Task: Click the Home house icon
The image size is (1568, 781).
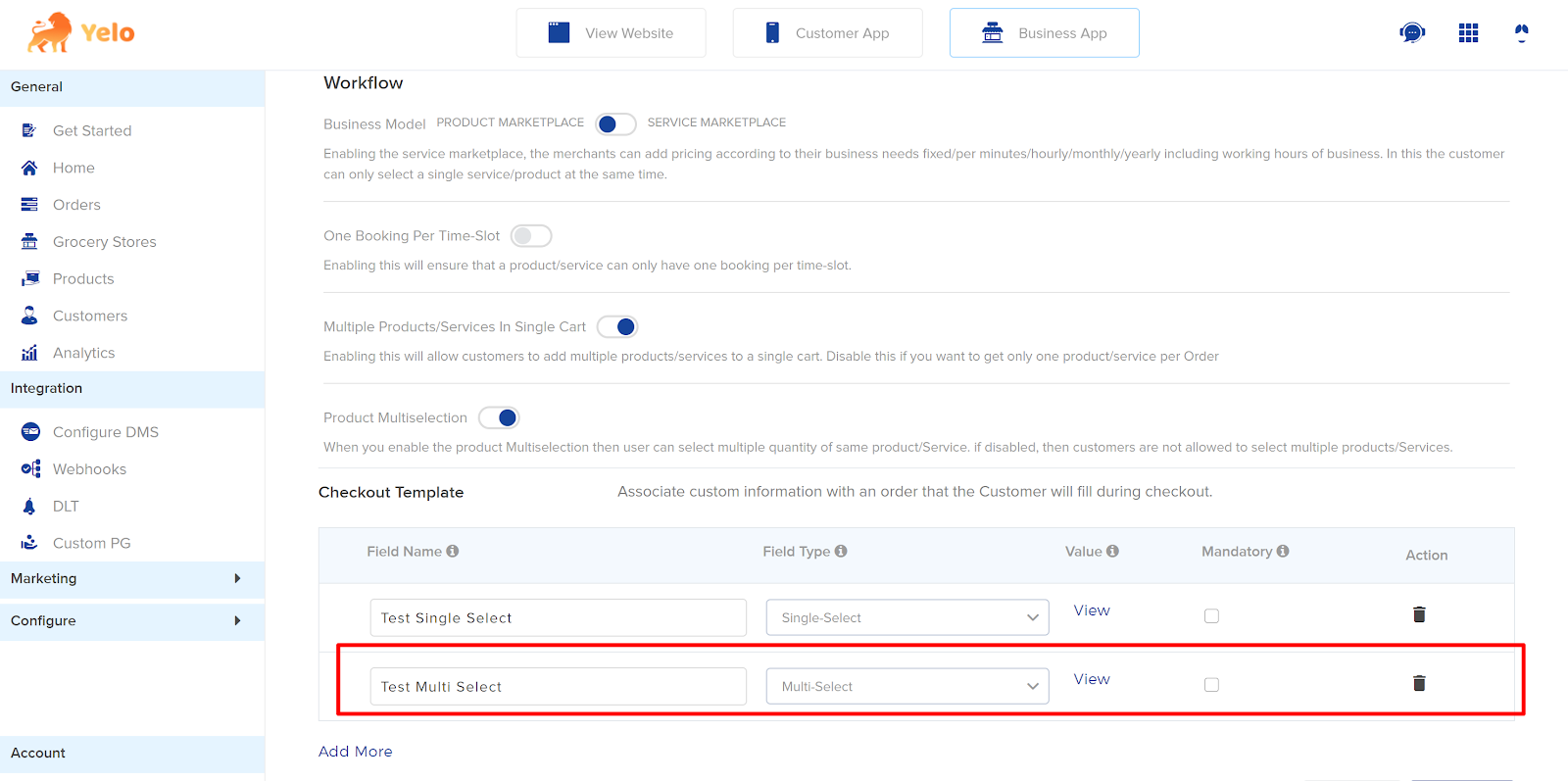Action: (x=29, y=168)
